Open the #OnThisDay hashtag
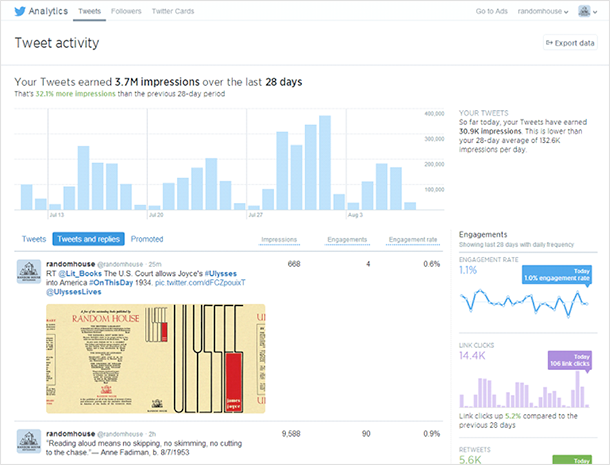The image size is (610, 465). 111,283
